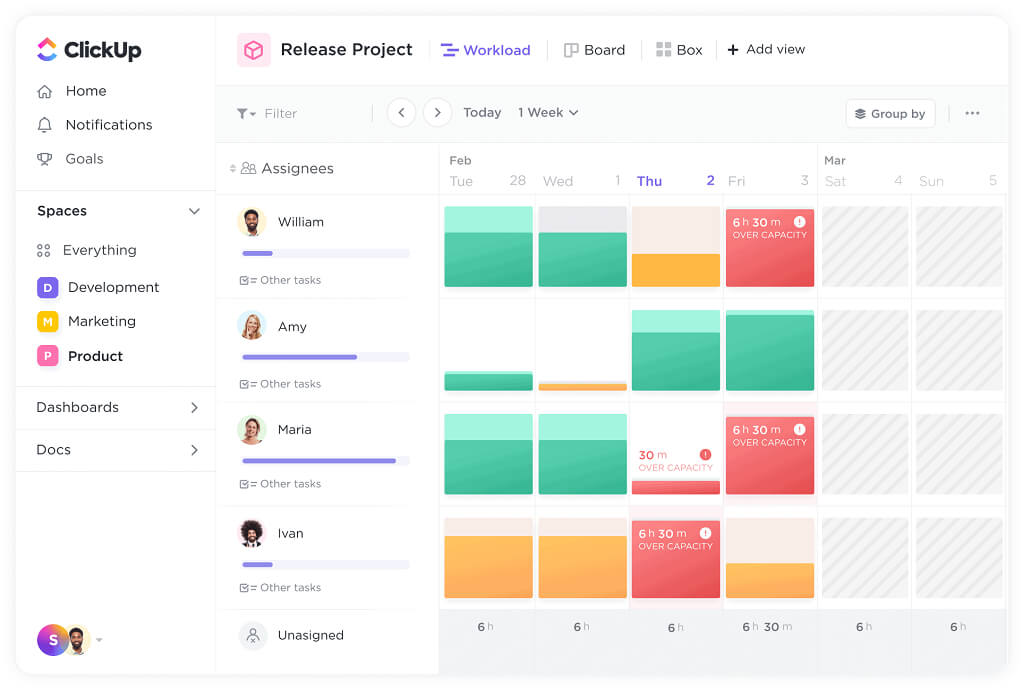The width and height of the screenshot is (1024, 690).
Task: Switch to the Board view tab
Action: click(594, 50)
